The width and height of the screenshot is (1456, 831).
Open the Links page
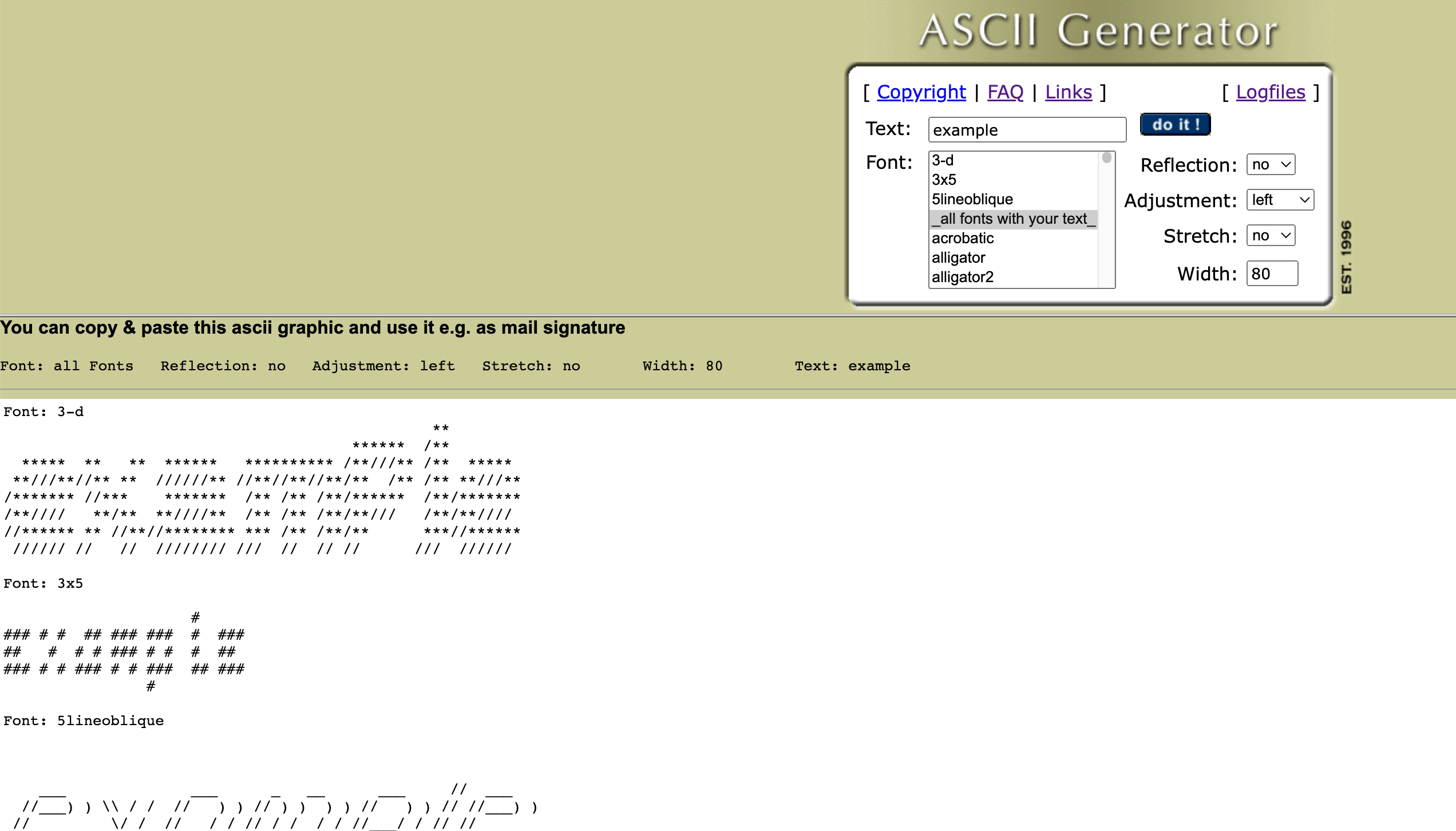1068,92
